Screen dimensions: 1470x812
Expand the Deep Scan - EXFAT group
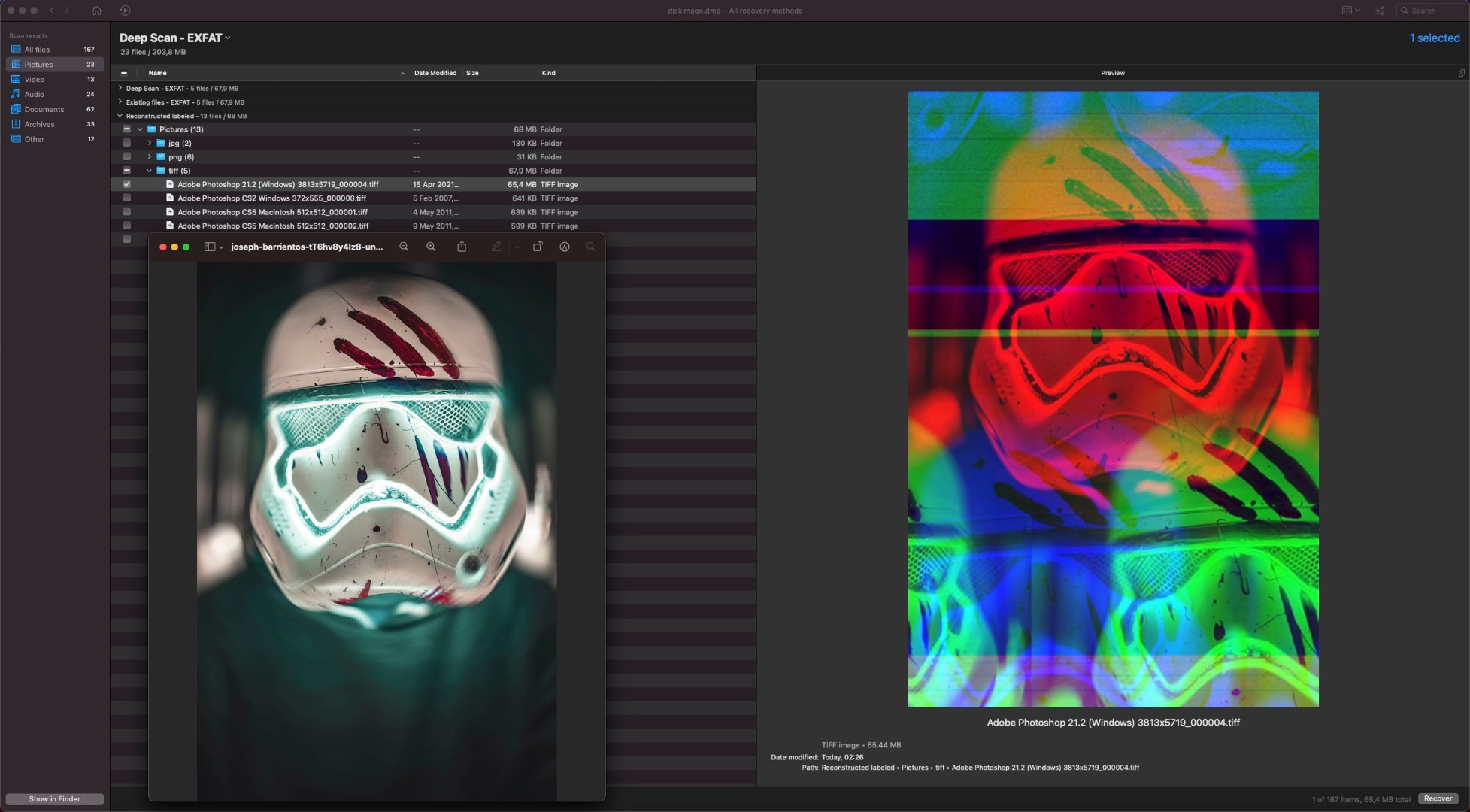tap(120, 88)
